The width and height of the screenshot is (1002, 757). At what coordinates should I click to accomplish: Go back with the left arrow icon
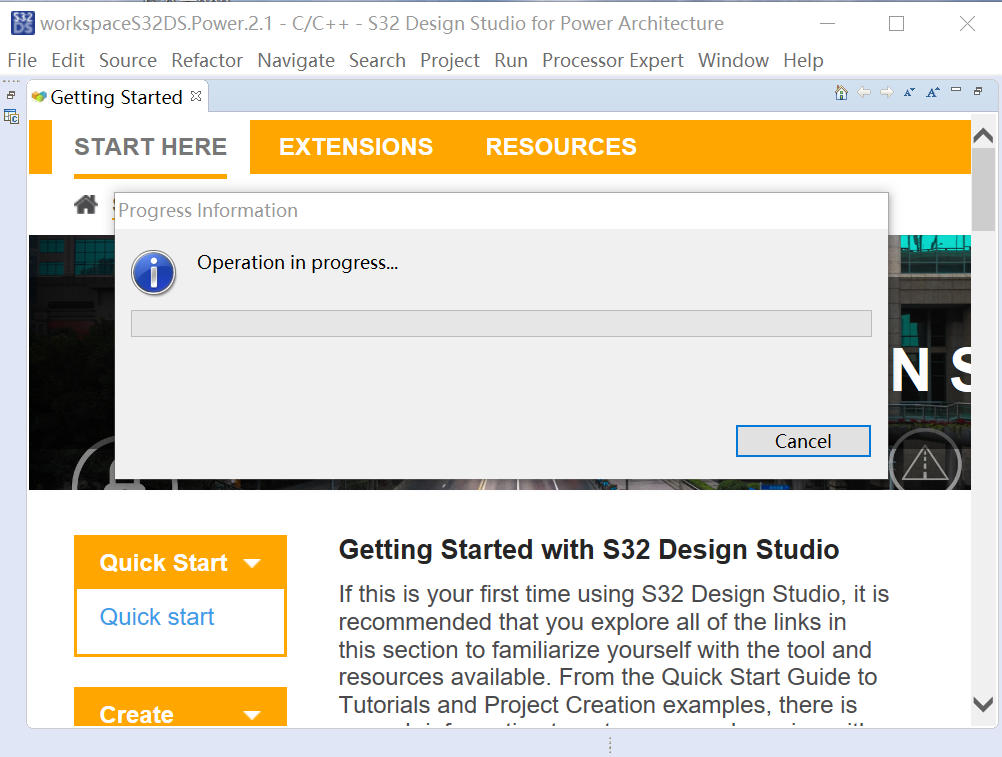click(864, 93)
